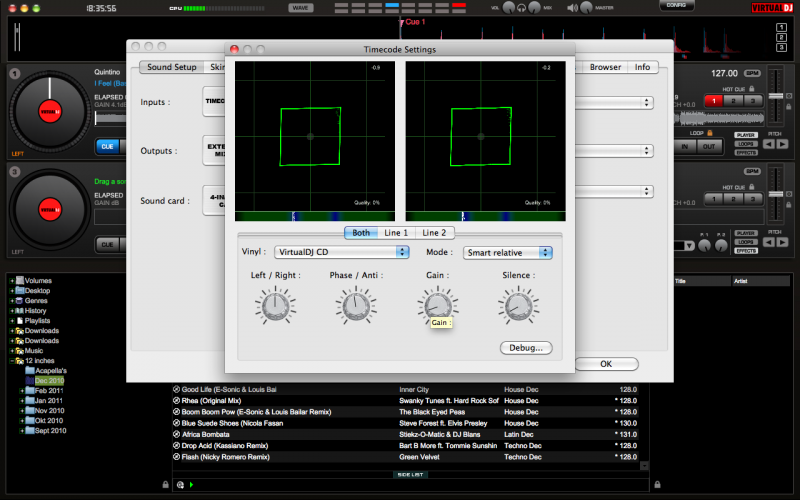Screen dimensions: 800x500
Task: Click the deck 1 virtual turntable
Action: [x=50, y=112]
